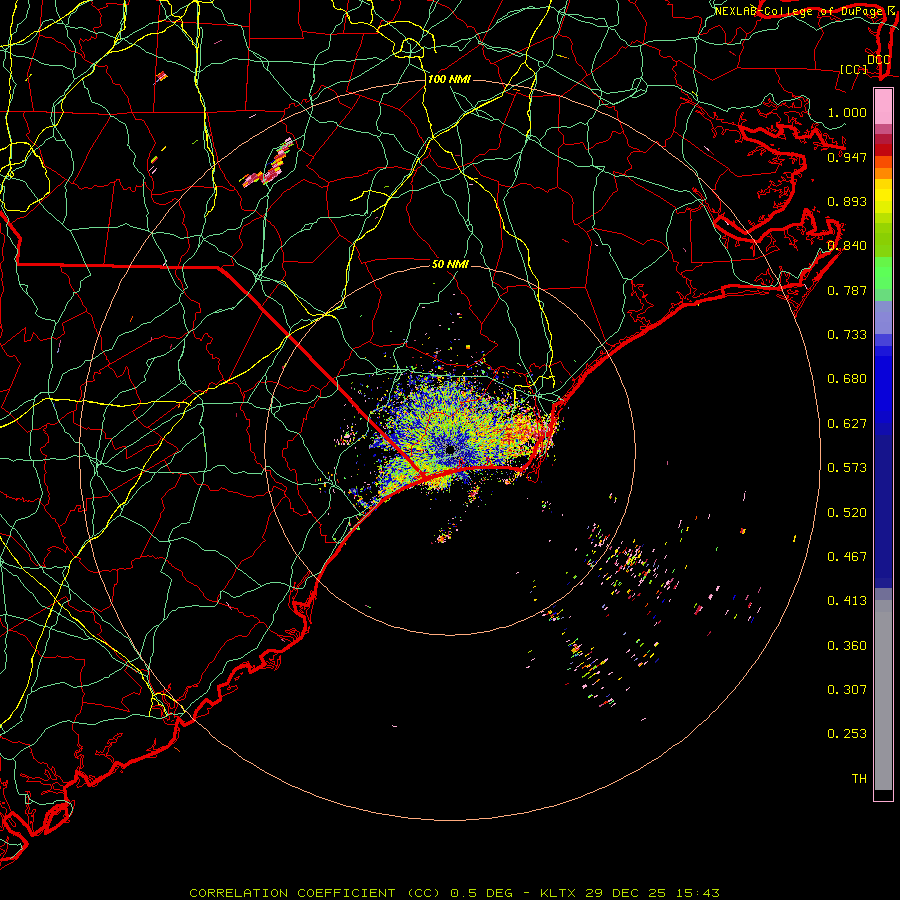Viewport: 900px width, 900px height.
Task: Click CORRELATION COEFFICIENT in the bottom caption
Action: click(292, 893)
